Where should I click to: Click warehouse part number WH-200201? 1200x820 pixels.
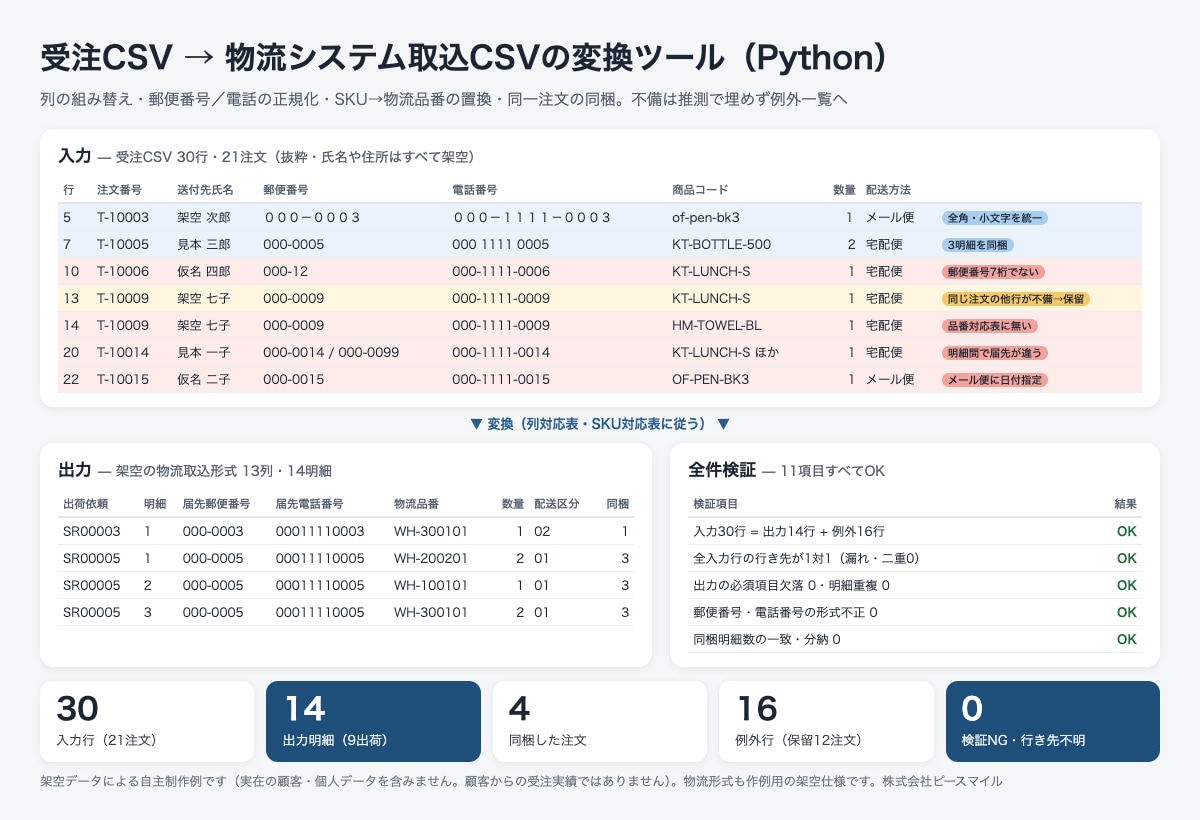pos(431,558)
